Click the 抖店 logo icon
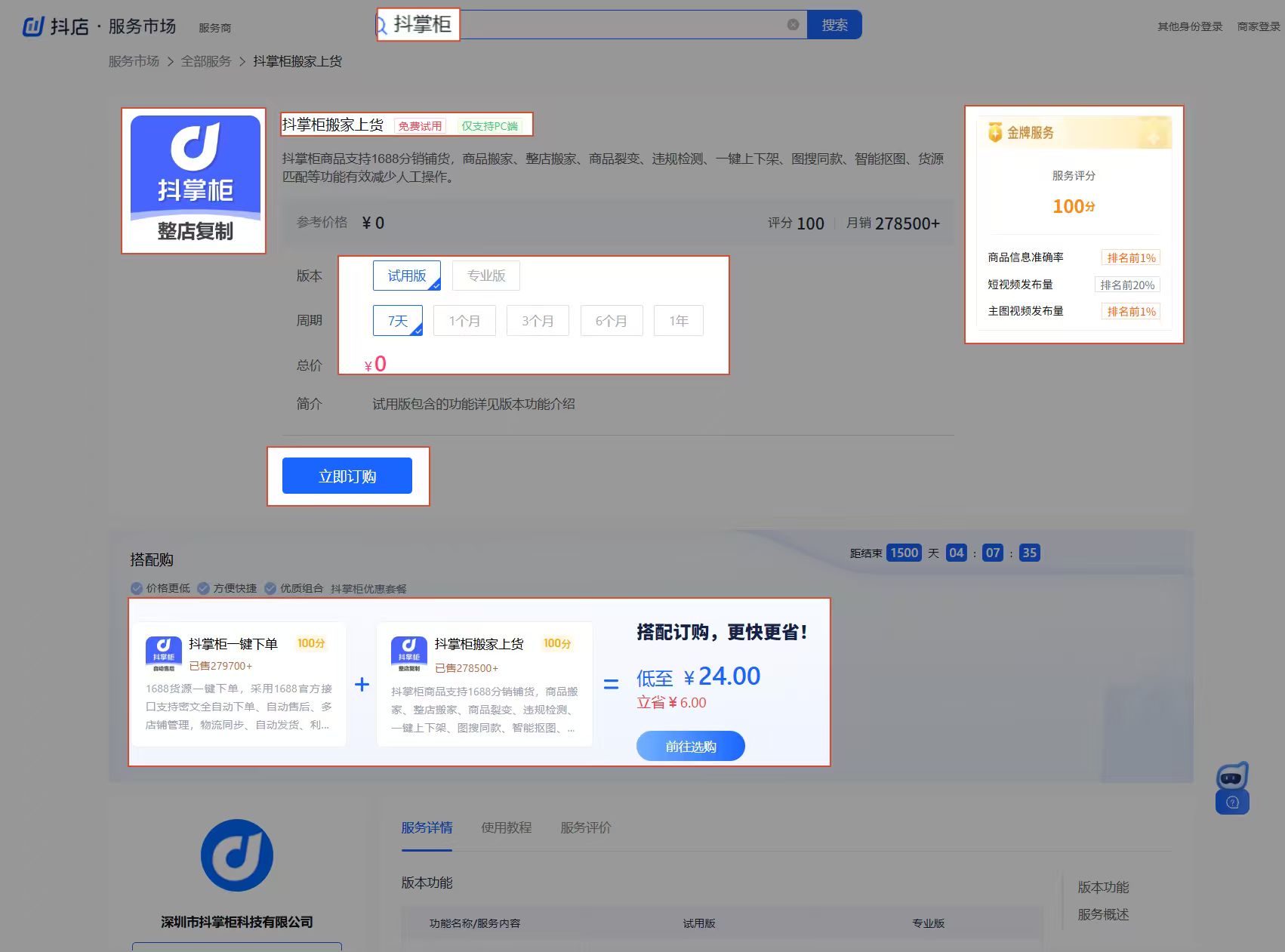Viewport: 1285px width, 952px height. pos(33,26)
